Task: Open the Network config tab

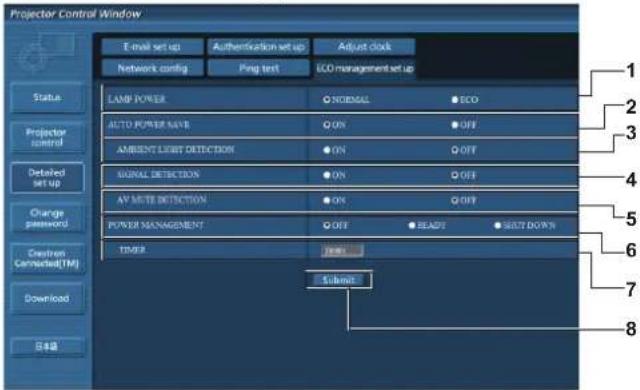Action: click(x=152, y=68)
